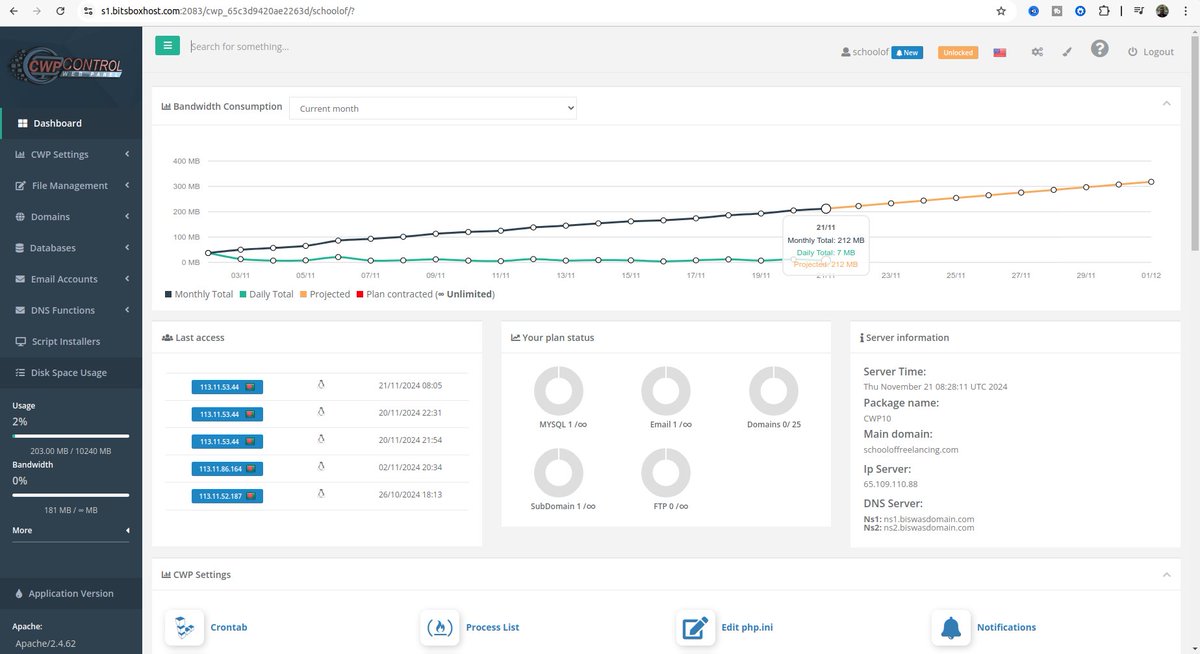Open Application Version in the sidebar
The height and width of the screenshot is (654, 1200).
[x=71, y=593]
